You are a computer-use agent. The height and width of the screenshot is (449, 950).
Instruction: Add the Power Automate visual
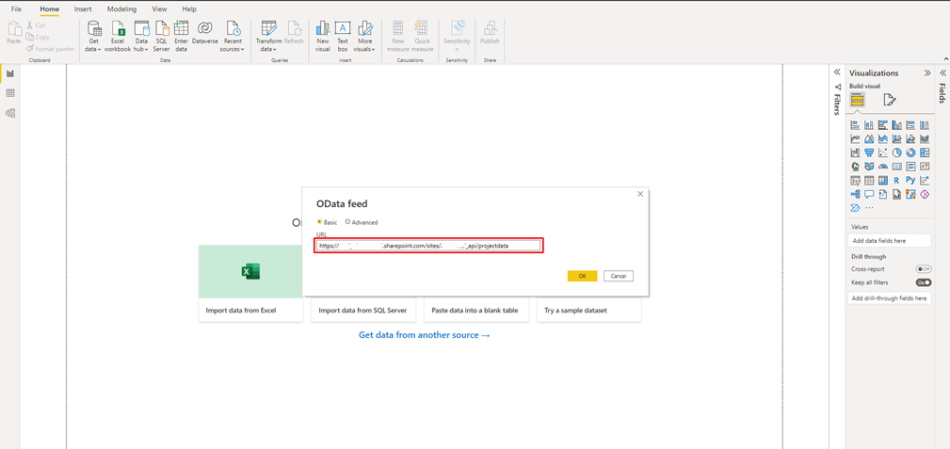[855, 208]
